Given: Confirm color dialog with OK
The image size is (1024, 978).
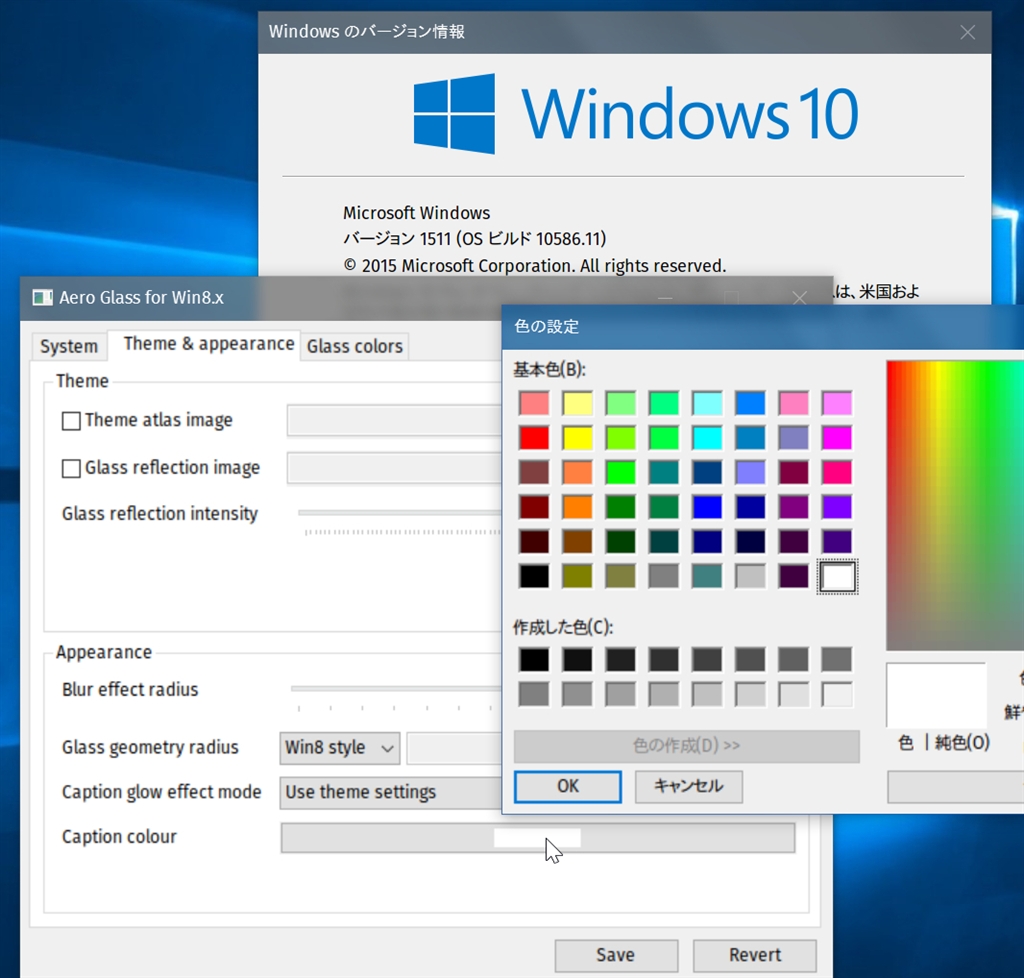Looking at the screenshot, I should (x=568, y=786).
